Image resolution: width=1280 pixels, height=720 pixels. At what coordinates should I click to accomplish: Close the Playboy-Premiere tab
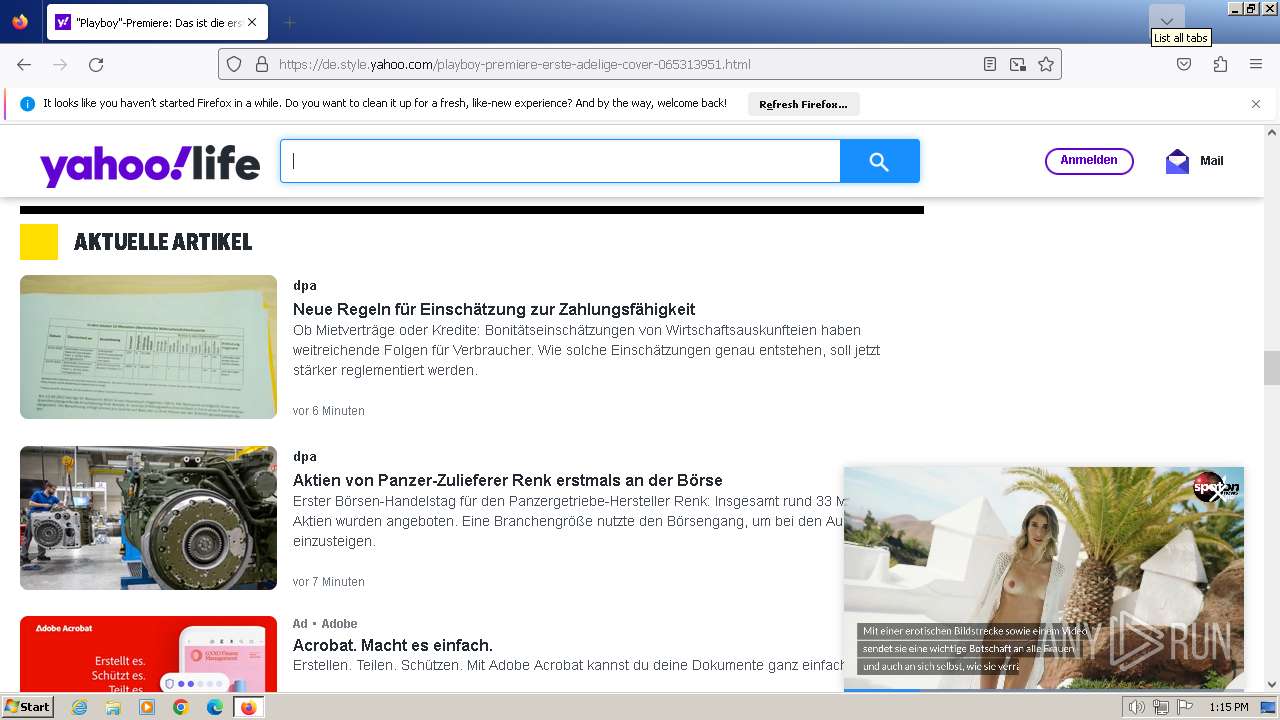click(x=251, y=22)
